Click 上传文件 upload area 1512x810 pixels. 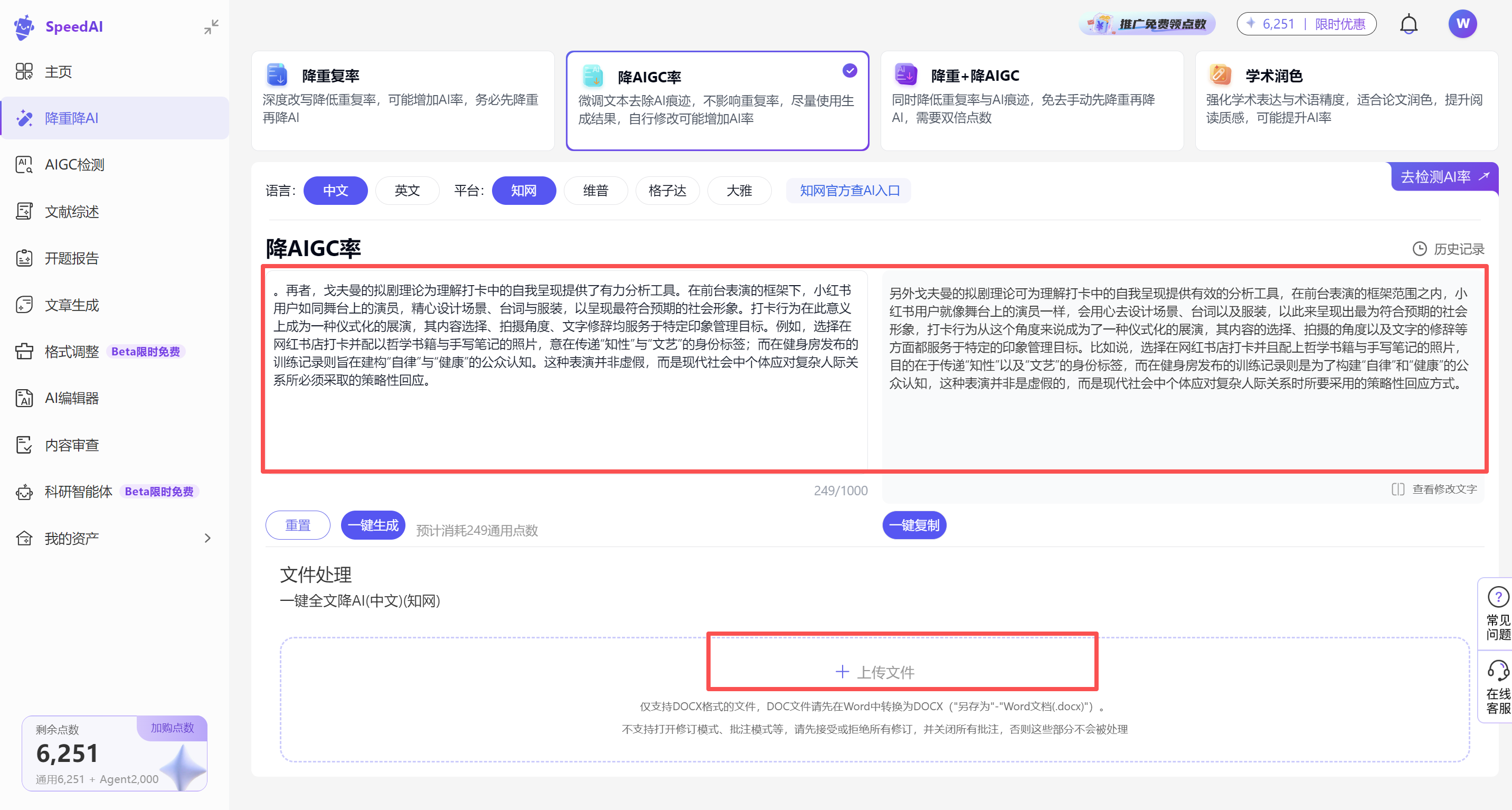tap(875, 672)
